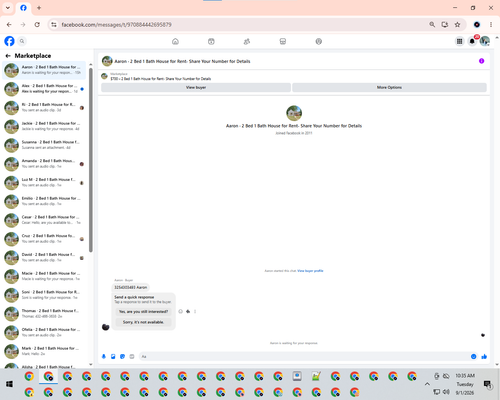This screenshot has width=500, height=400.
Task: Open Jackie's conversation in the list
Action: click(44, 126)
